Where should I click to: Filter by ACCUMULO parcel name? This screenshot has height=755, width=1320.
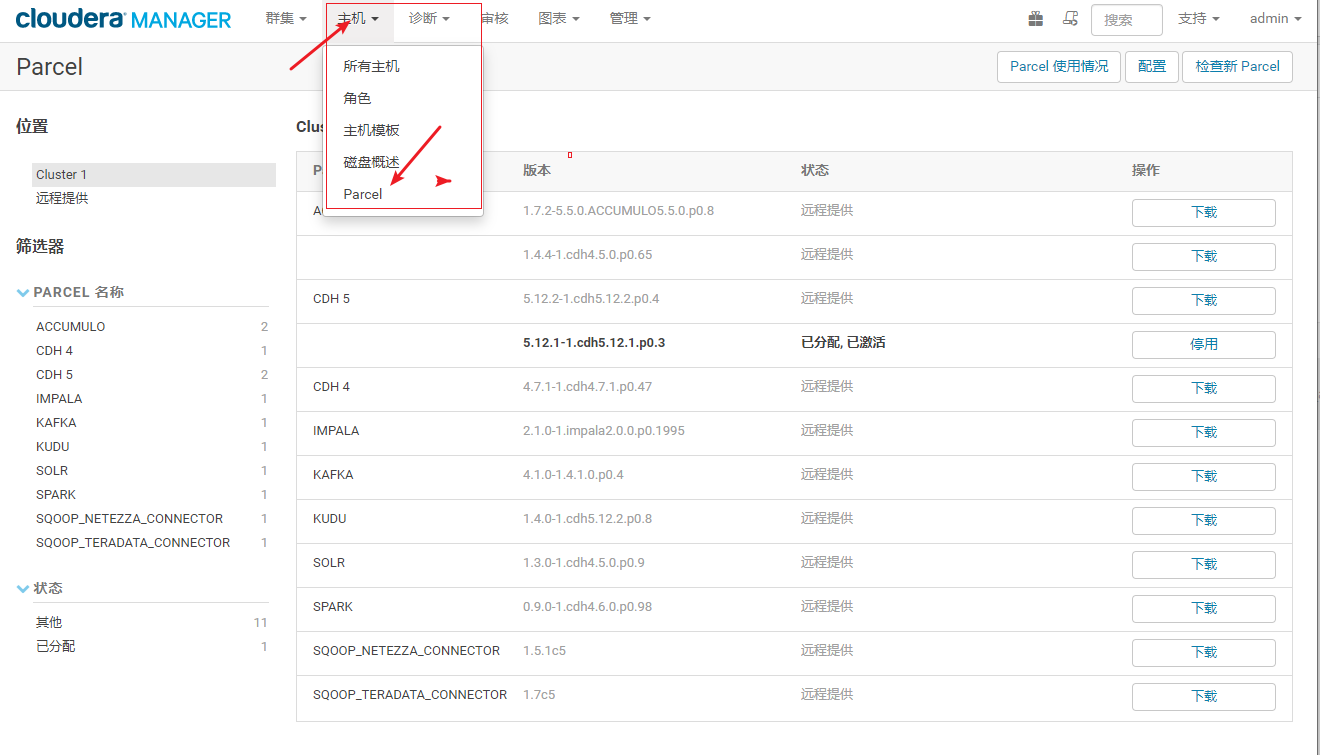[x=70, y=326]
